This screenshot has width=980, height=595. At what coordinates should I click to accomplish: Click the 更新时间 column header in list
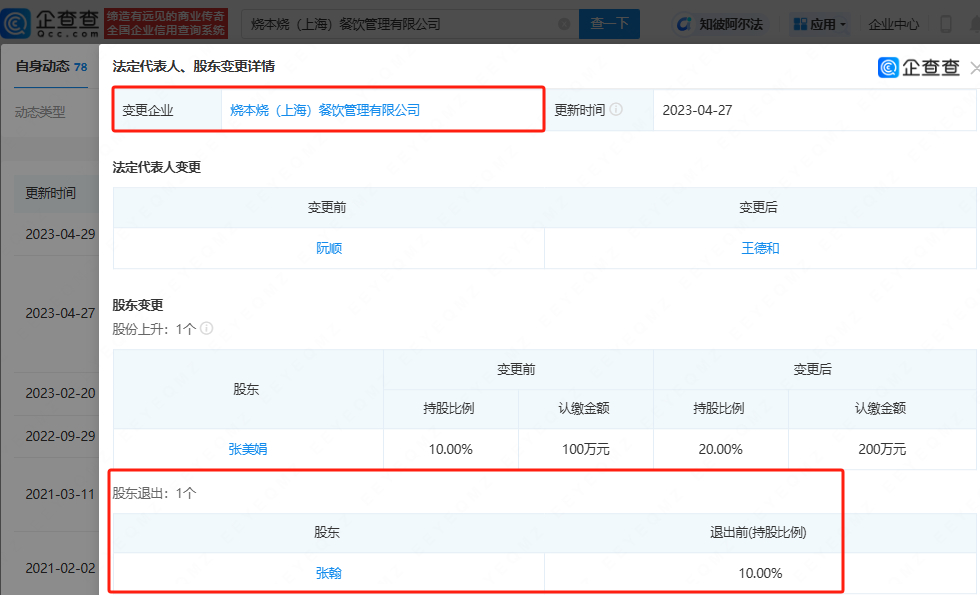tap(51, 193)
